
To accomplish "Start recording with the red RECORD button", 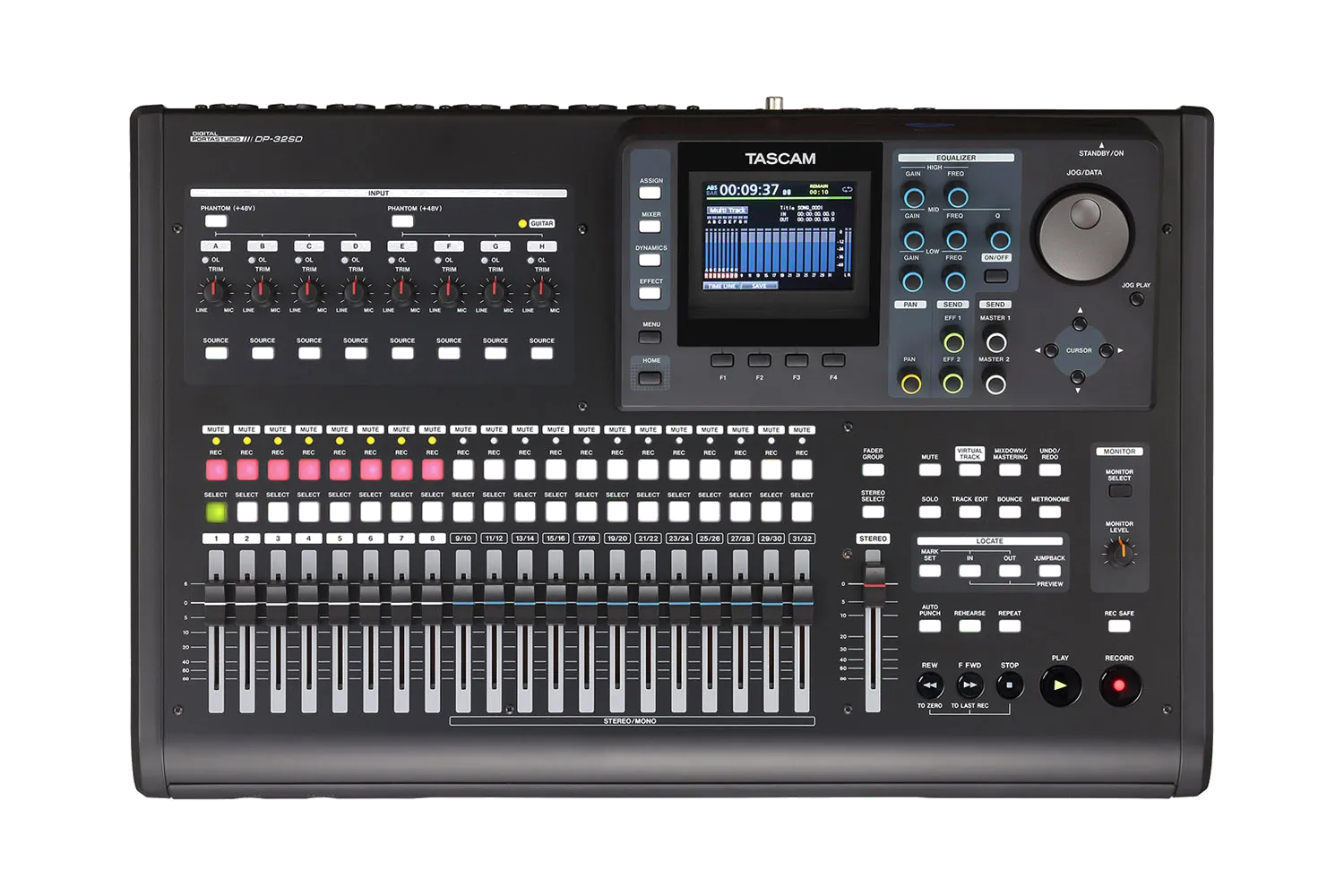I will point(1119,685).
